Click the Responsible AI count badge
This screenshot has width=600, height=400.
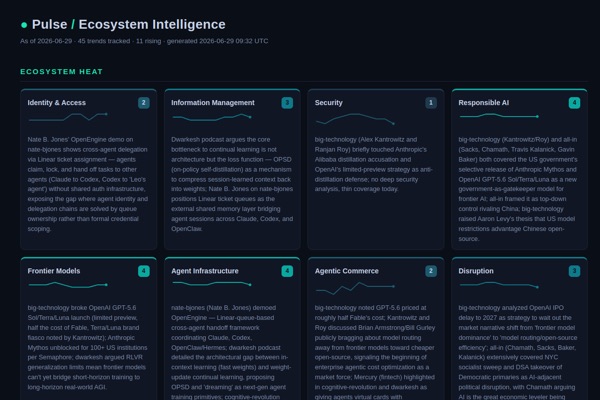tap(574, 103)
